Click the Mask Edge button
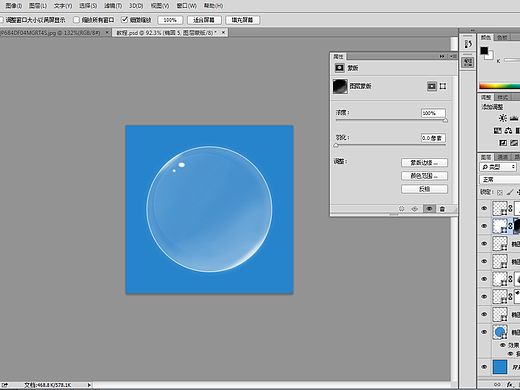This screenshot has width=520, height=390. (424, 163)
